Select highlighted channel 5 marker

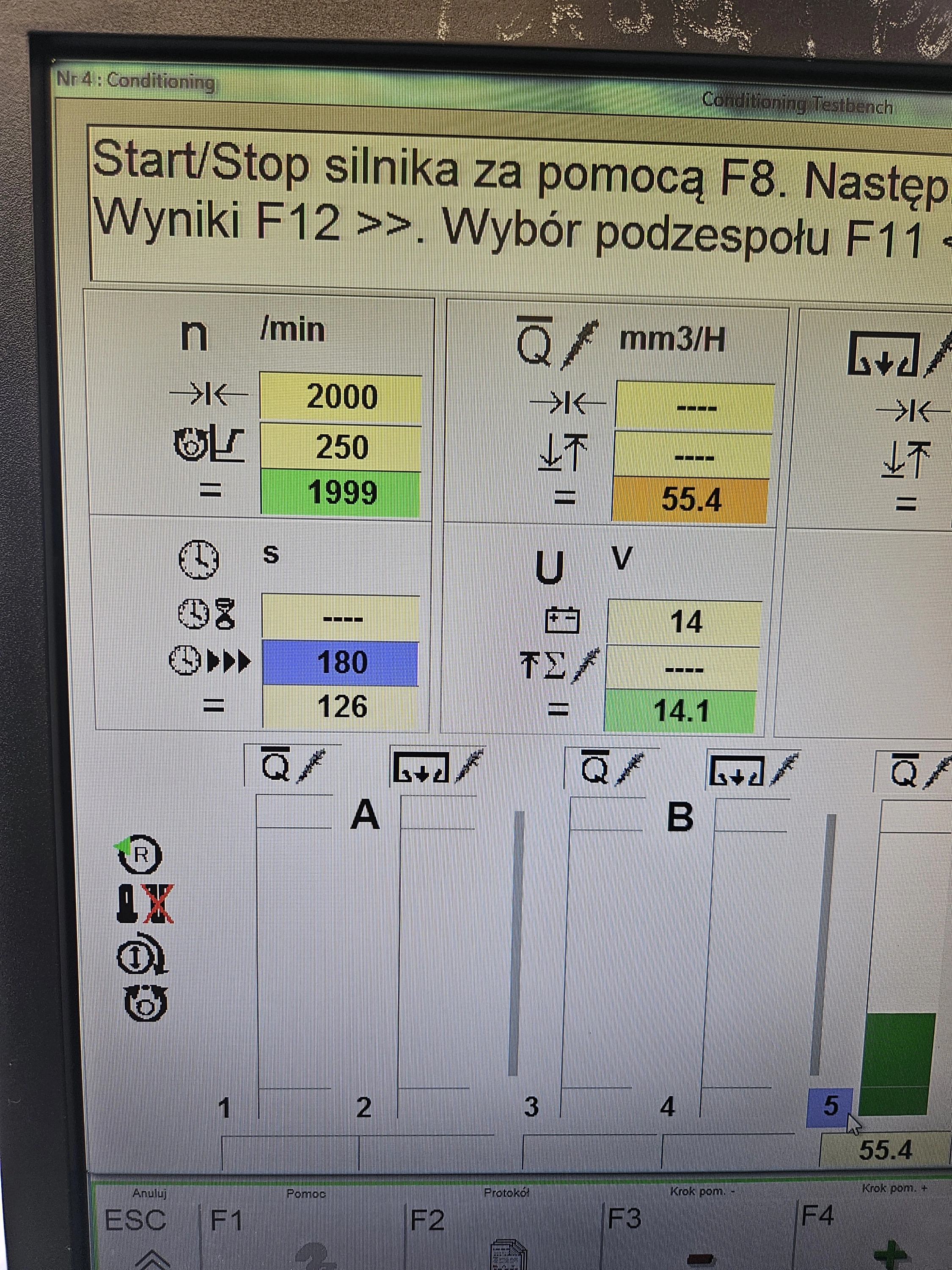point(830,1106)
